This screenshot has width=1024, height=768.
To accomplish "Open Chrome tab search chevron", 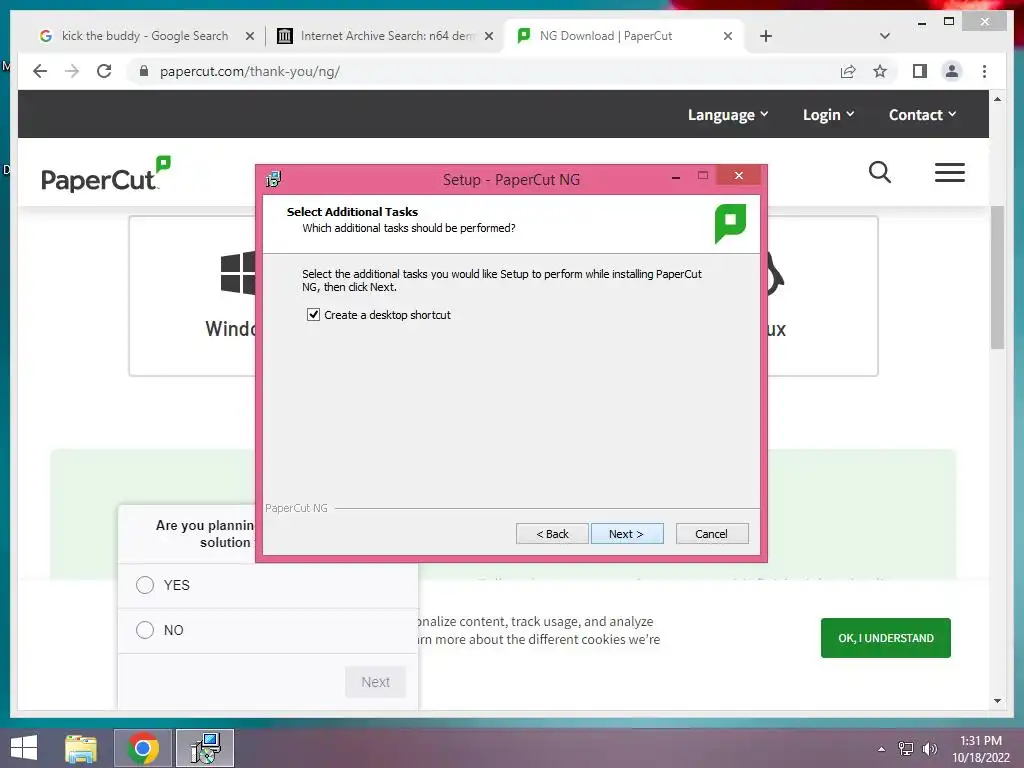I will [885, 36].
